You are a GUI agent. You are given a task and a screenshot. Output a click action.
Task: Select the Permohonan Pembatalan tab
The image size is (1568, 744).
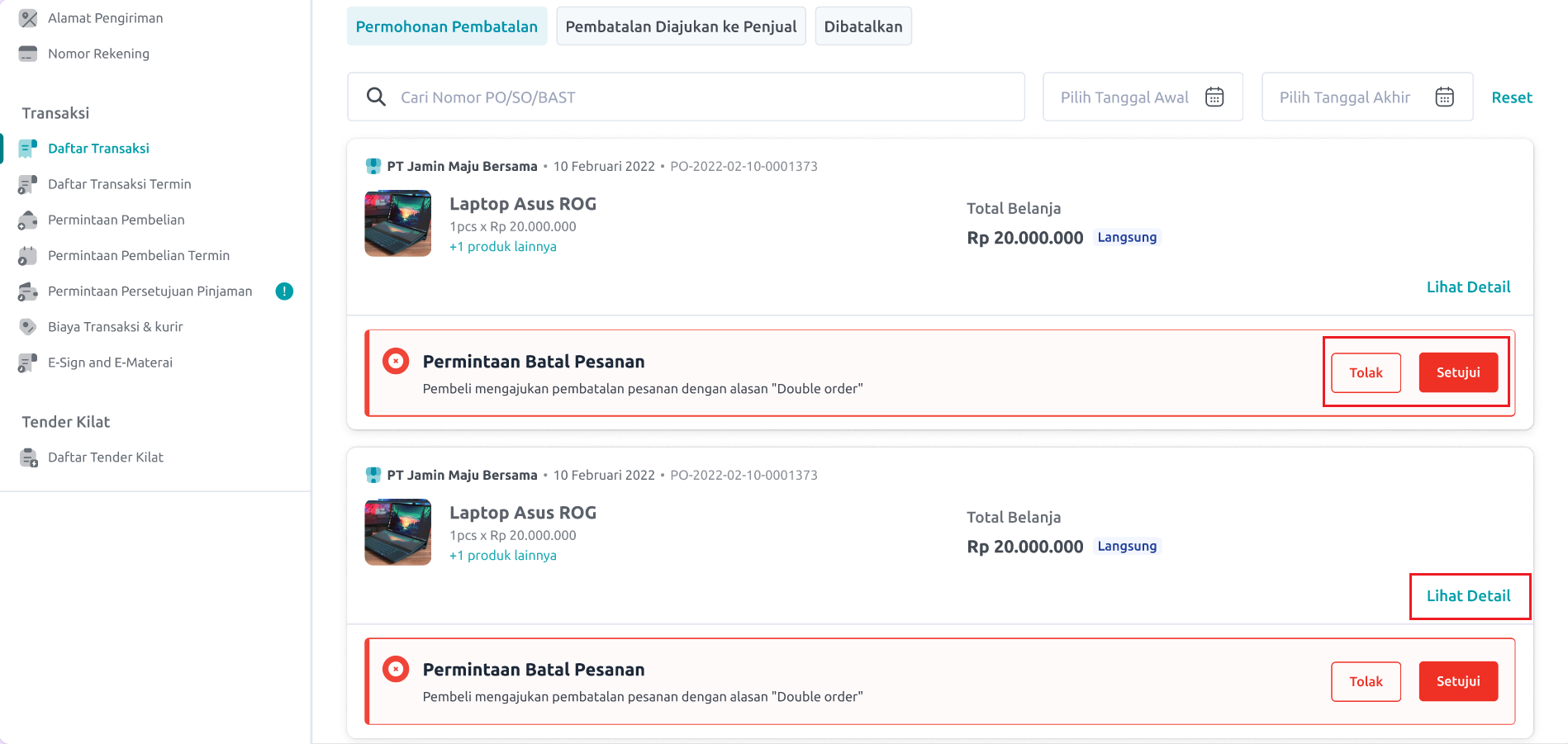(x=447, y=26)
